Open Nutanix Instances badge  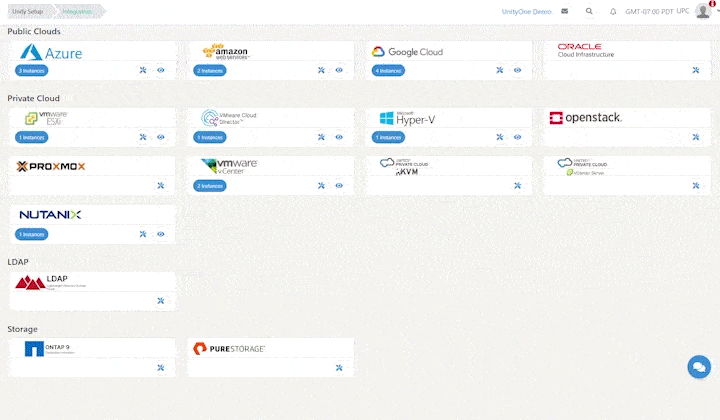point(32,235)
